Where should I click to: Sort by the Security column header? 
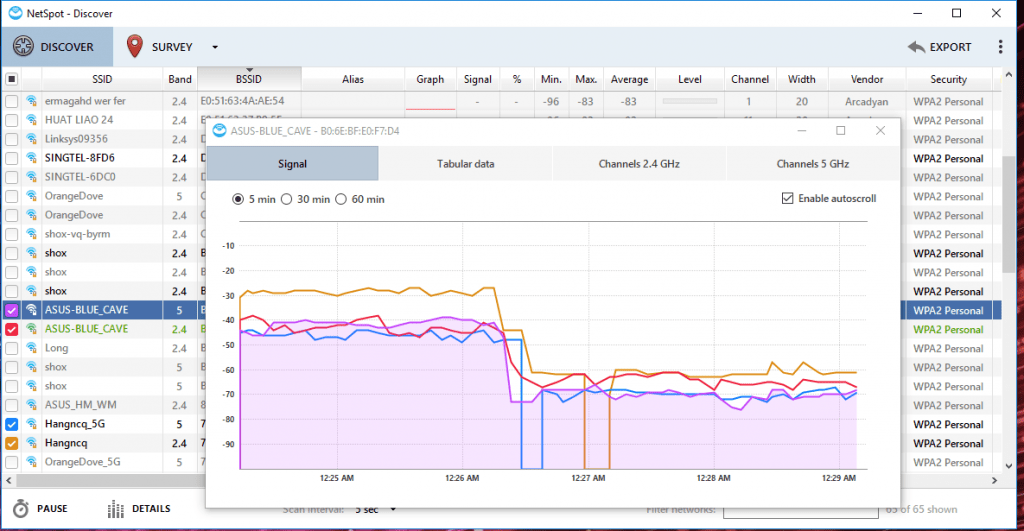[948, 79]
